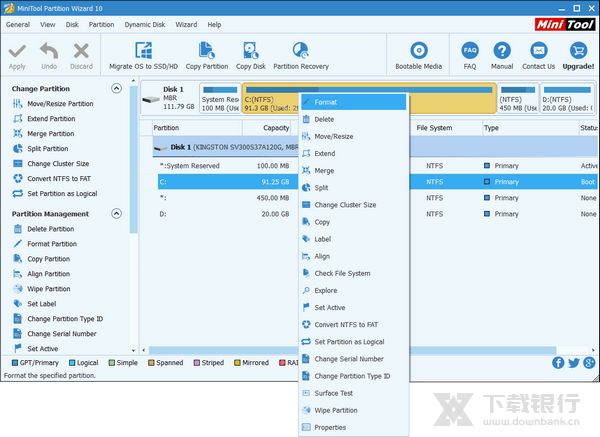Collapse the Partition Management section
The image size is (600, 437).
coord(117,214)
